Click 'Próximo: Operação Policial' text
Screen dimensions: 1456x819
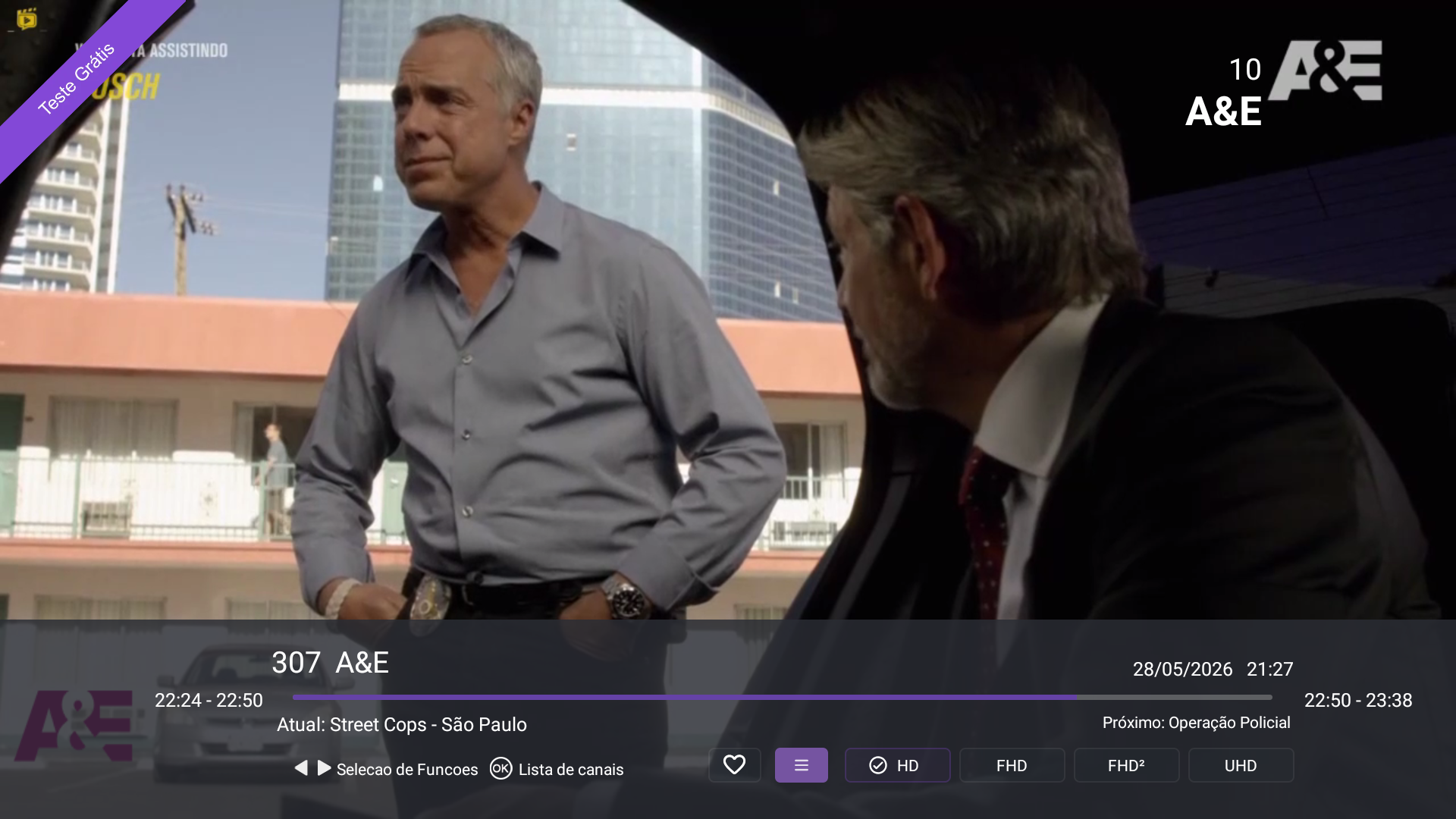(1196, 723)
